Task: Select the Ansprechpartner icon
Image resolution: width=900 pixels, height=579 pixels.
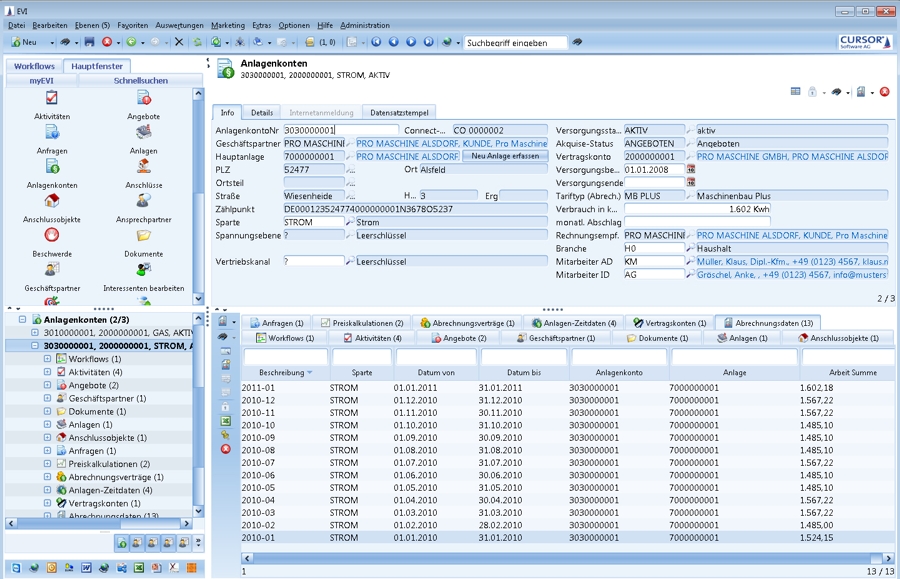Action: 144,201
